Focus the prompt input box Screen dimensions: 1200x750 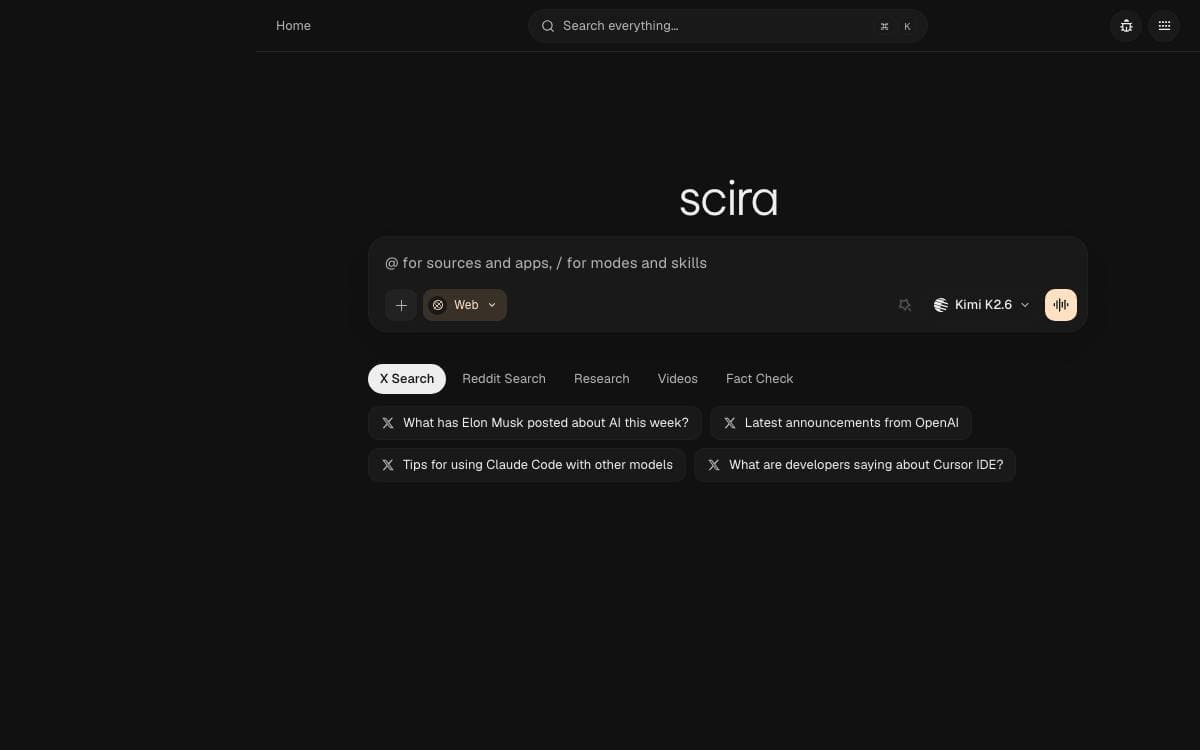(x=728, y=263)
